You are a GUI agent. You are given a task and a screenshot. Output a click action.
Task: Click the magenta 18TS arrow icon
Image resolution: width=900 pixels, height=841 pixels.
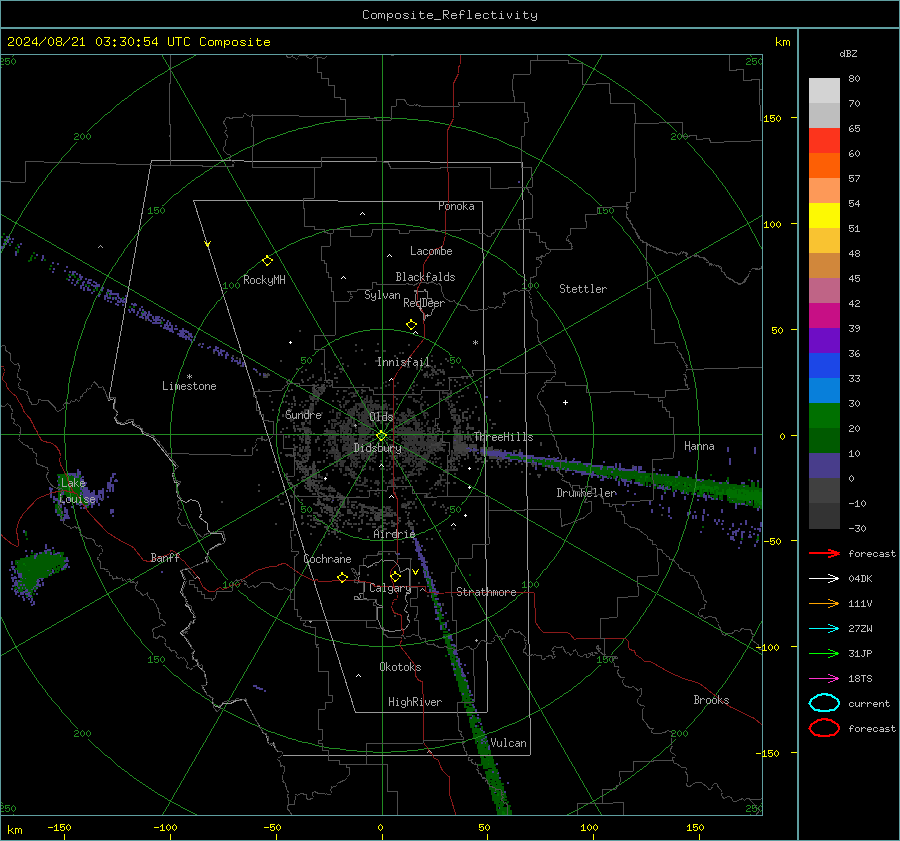click(x=824, y=679)
